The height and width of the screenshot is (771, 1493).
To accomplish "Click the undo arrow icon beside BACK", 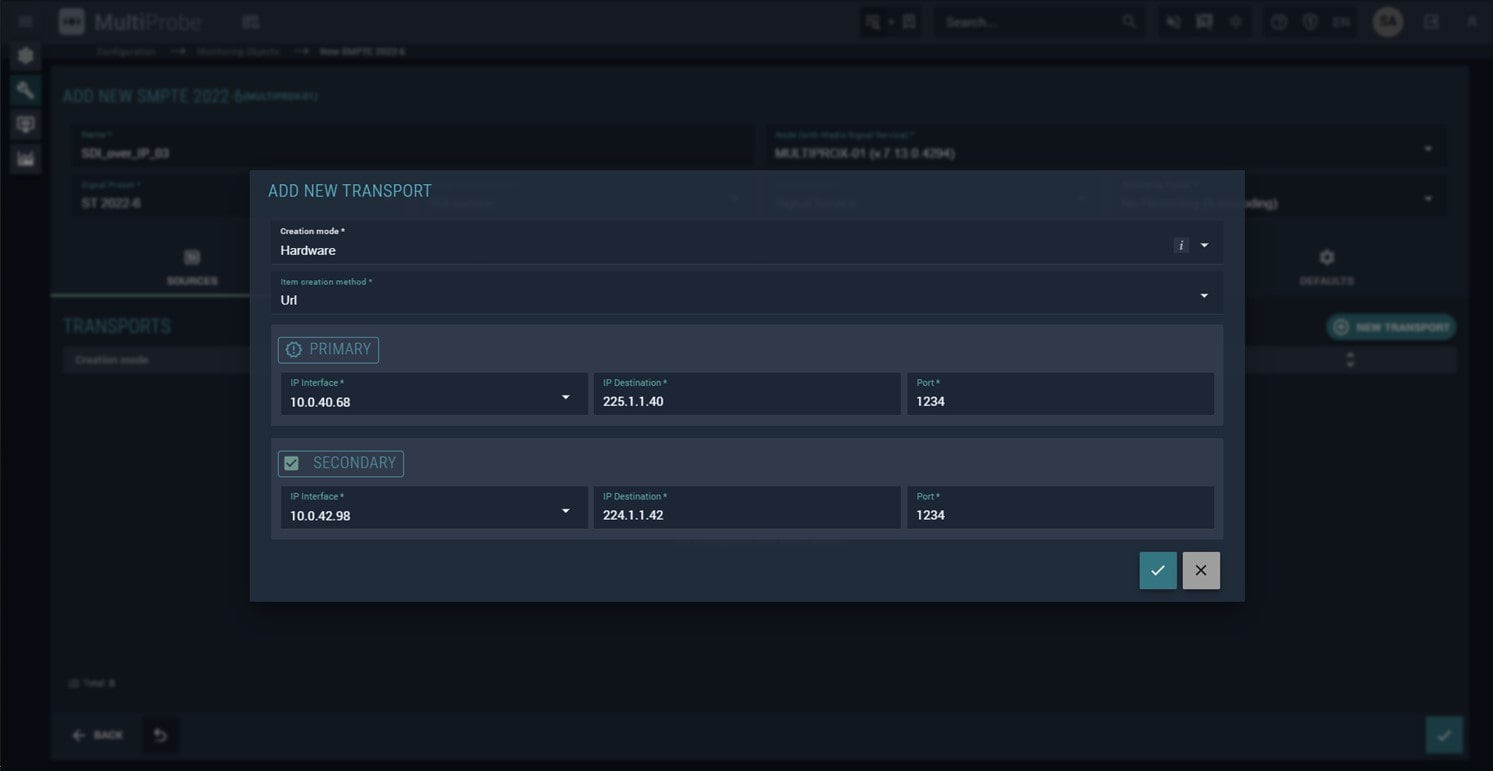I will pos(160,735).
